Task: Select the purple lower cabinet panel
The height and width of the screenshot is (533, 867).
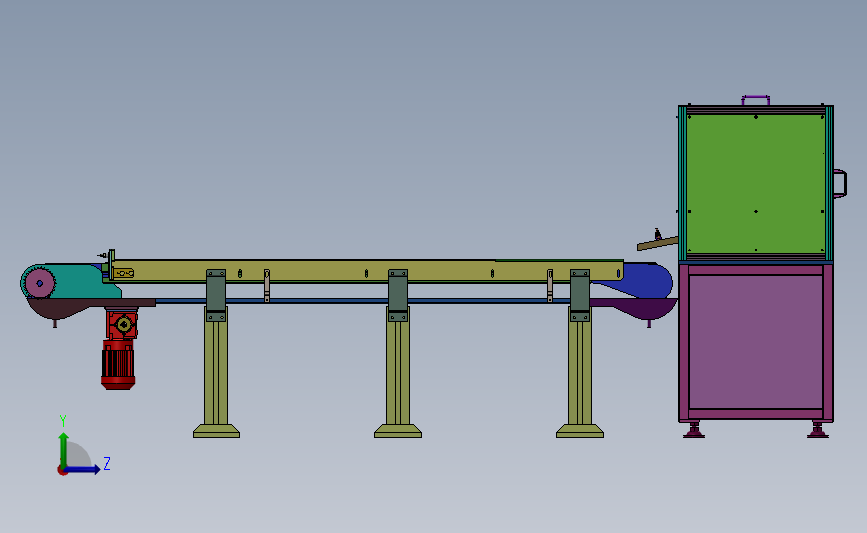Action: [756, 342]
